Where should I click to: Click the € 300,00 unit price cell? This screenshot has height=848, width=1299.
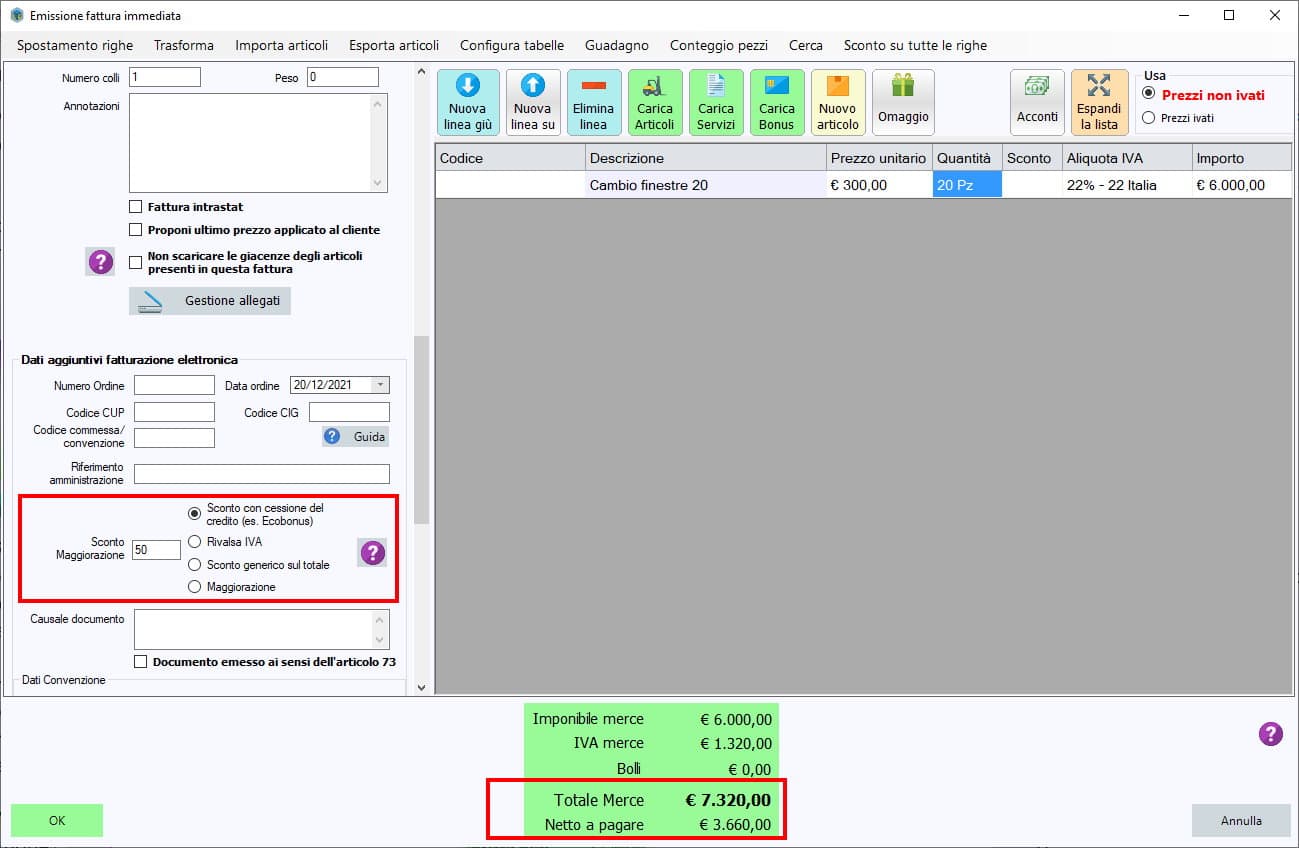[x=879, y=185]
